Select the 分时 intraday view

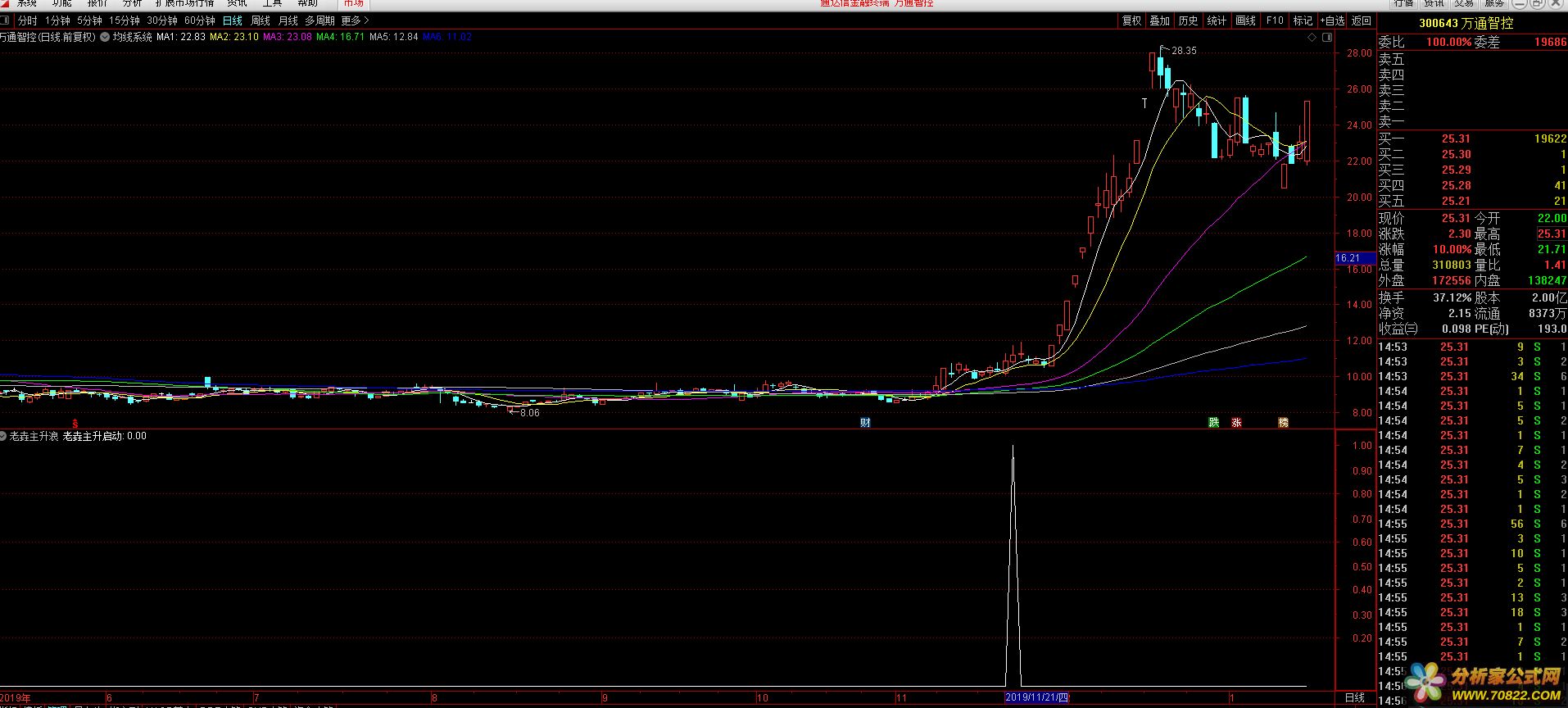(x=27, y=20)
